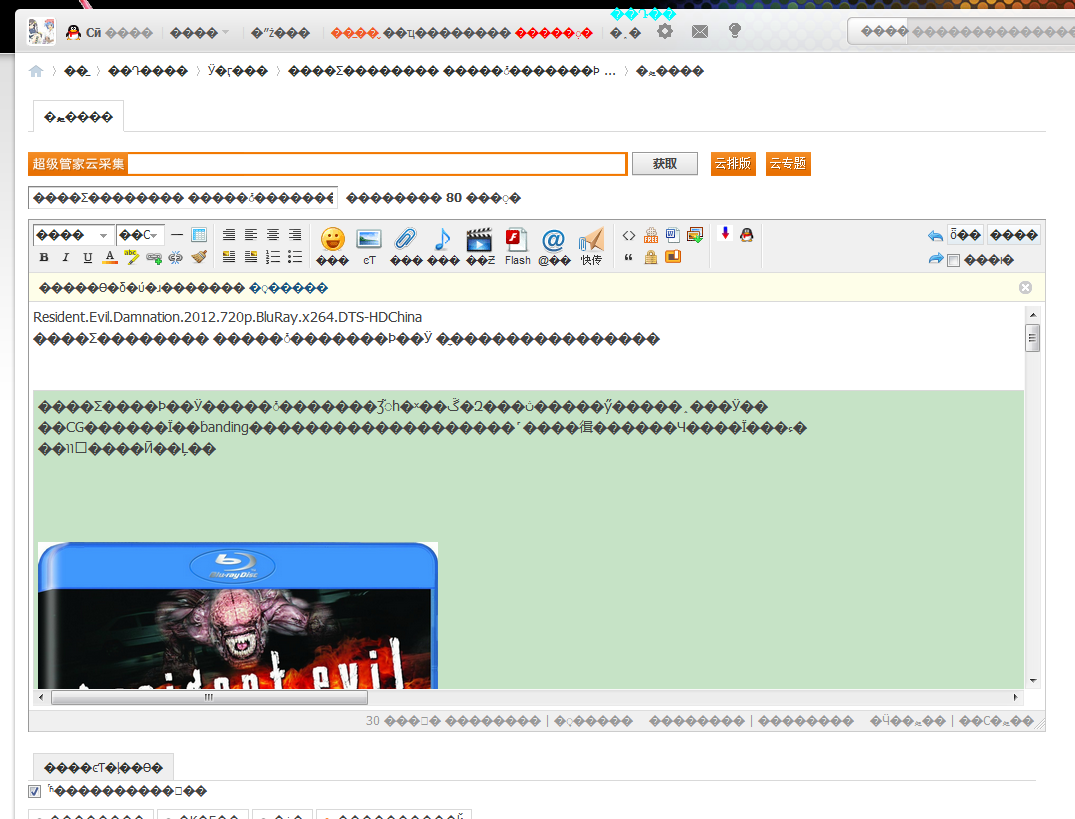Open settings with the gear icon
Image resolution: width=1075 pixels, height=819 pixels.
[x=664, y=32]
